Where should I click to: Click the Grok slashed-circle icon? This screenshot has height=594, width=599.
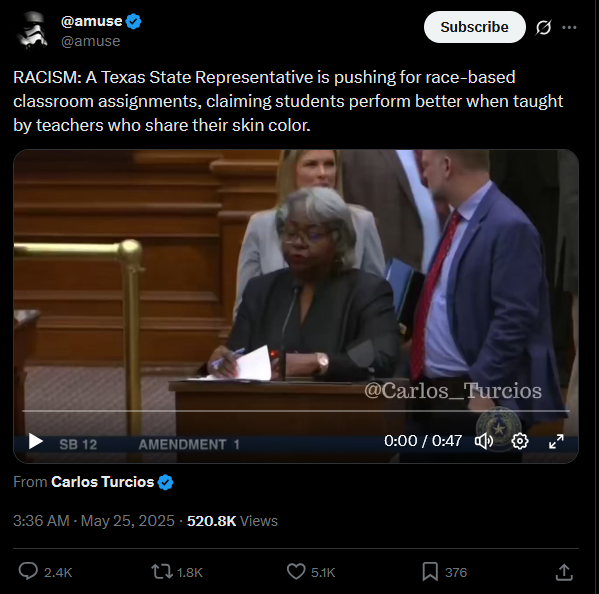tap(543, 28)
